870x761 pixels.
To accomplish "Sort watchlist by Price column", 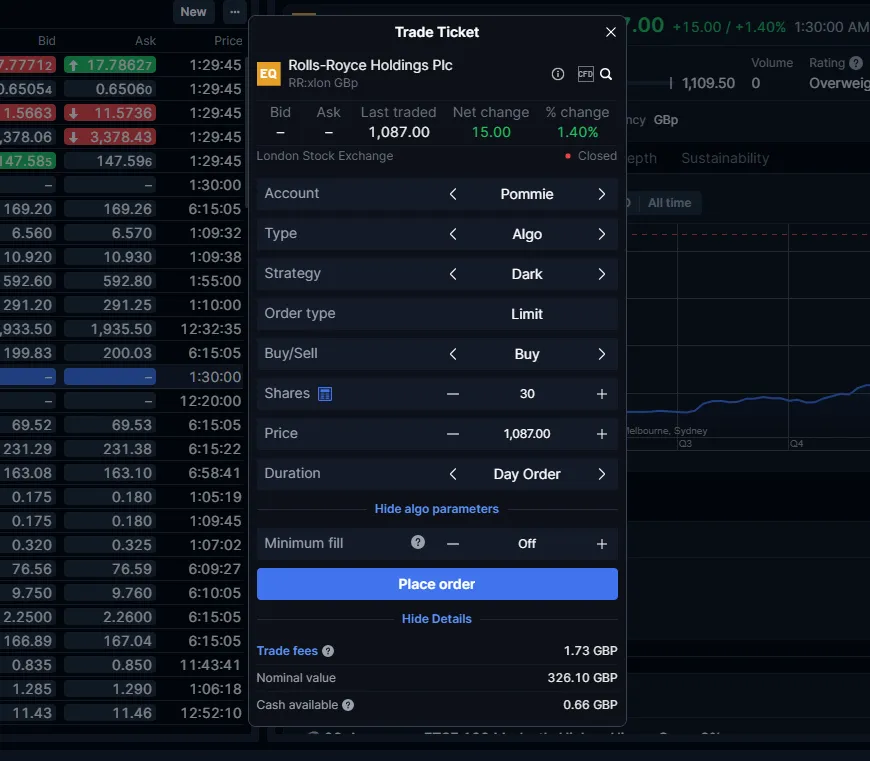I will [228, 40].
